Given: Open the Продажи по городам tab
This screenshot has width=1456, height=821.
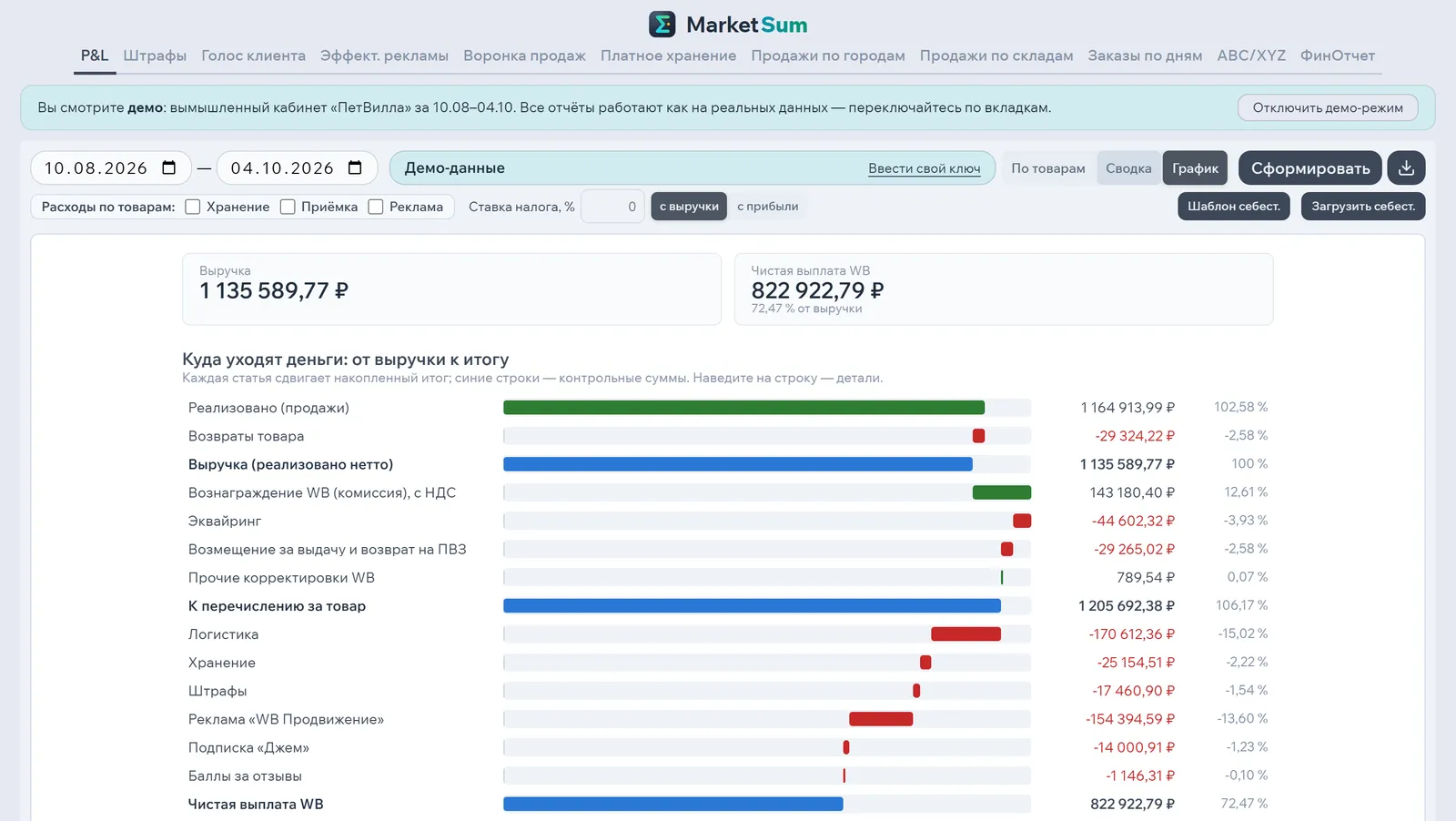Looking at the screenshot, I should tap(828, 56).
